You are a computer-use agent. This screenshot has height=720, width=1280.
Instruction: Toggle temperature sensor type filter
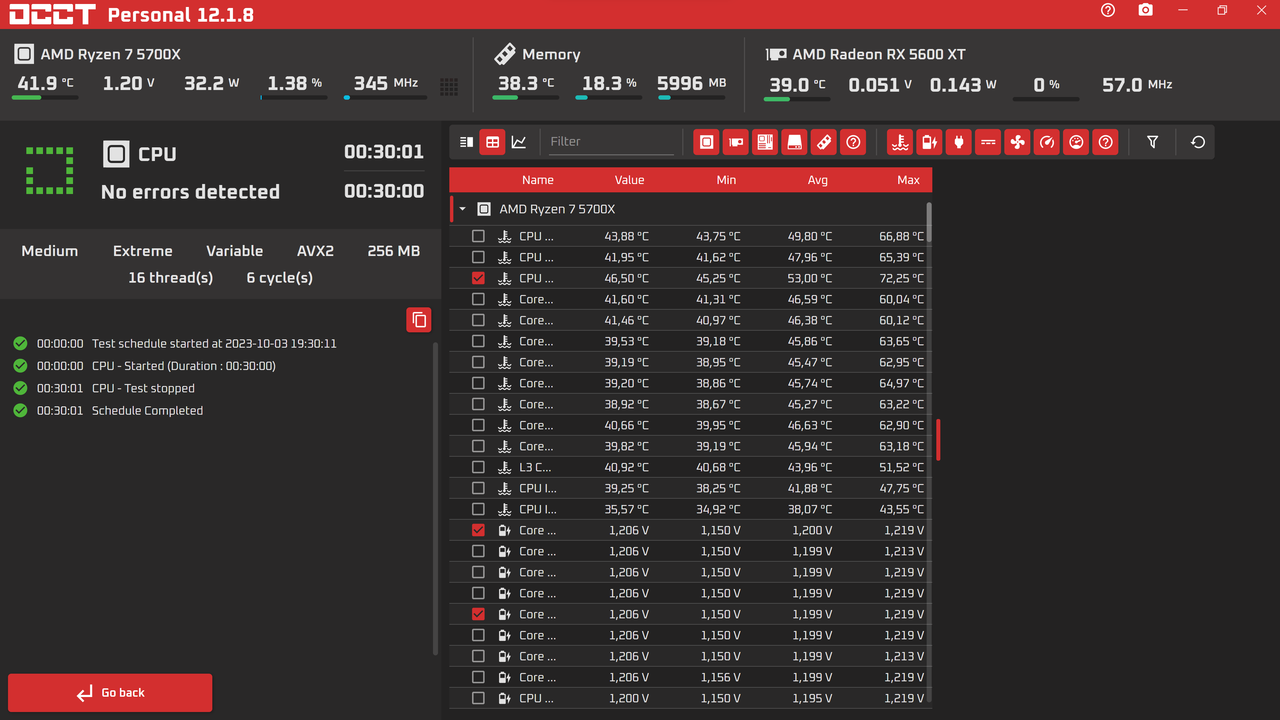coord(901,142)
